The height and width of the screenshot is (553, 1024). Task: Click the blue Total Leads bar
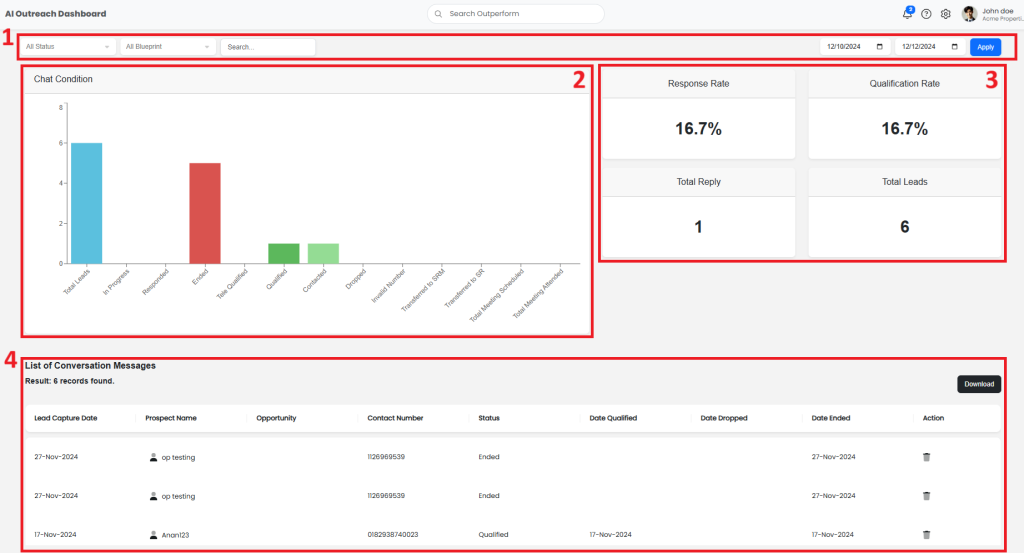[x=86, y=203]
